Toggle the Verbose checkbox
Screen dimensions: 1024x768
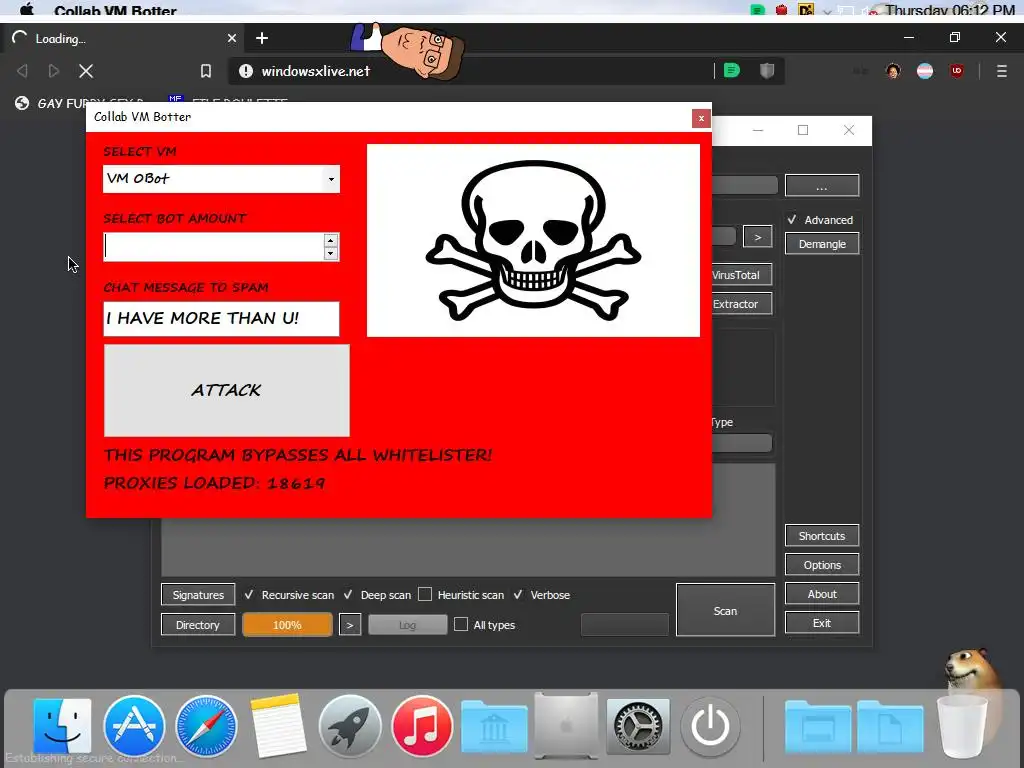(518, 594)
